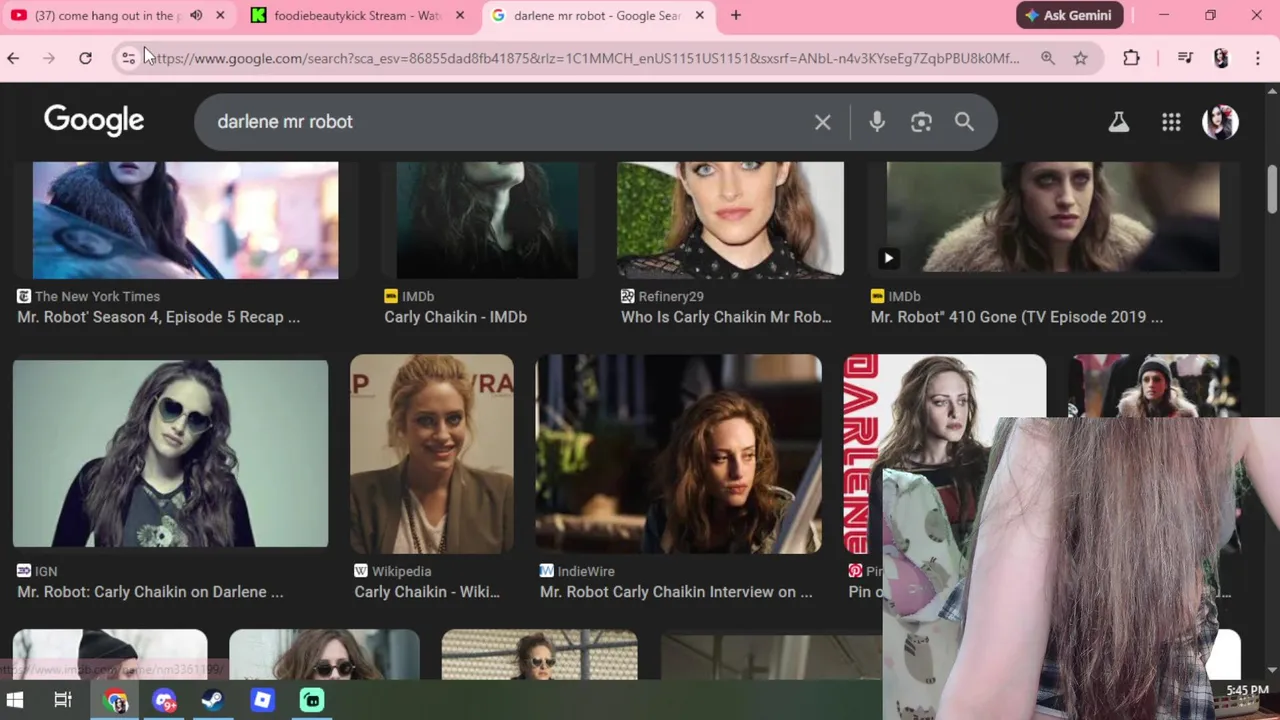Close the YouTube tab
This screenshot has height=720, width=1280.
[220, 15]
